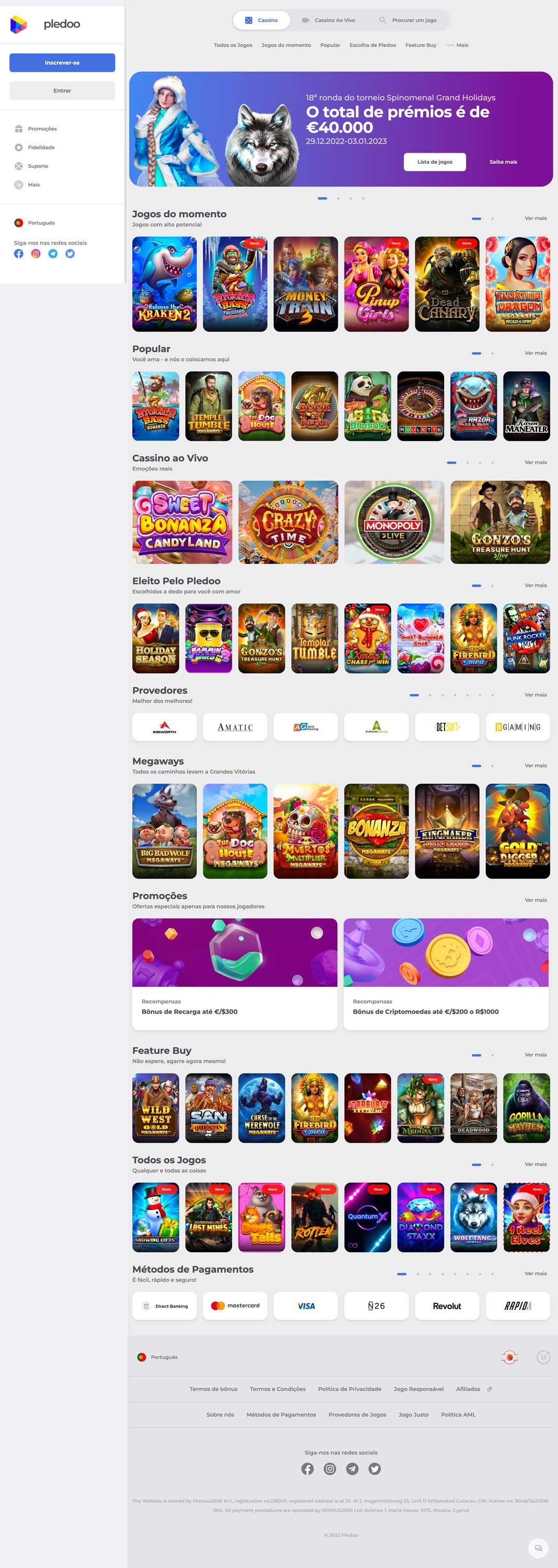Screen dimensions: 558x1568
Task: Expand the Mais item in the sidebar
Action: pyautogui.click(x=27, y=185)
